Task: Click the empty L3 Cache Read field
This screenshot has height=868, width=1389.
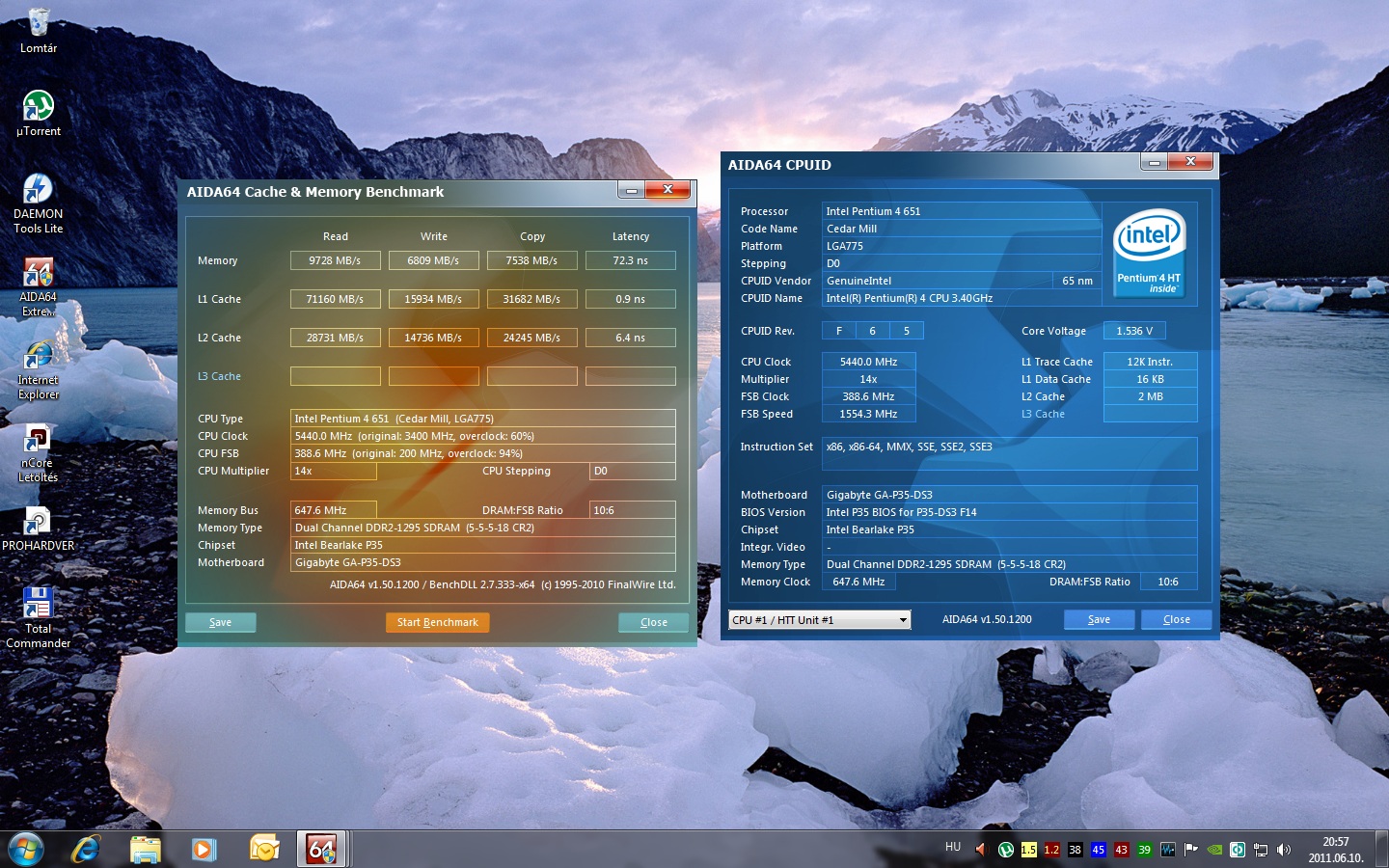Action: [x=336, y=376]
